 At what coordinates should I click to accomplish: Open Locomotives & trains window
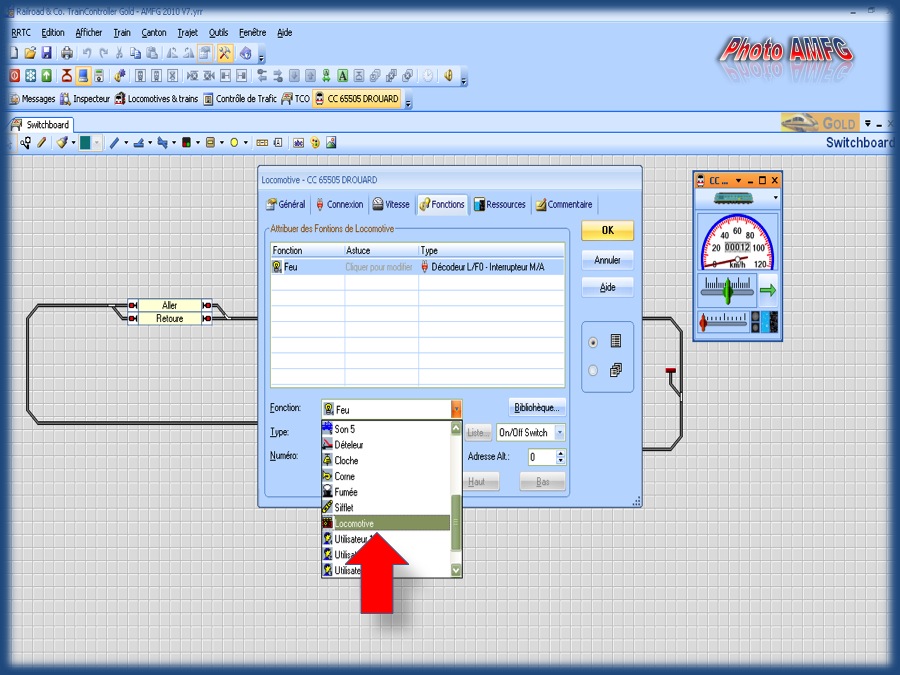click(156, 99)
